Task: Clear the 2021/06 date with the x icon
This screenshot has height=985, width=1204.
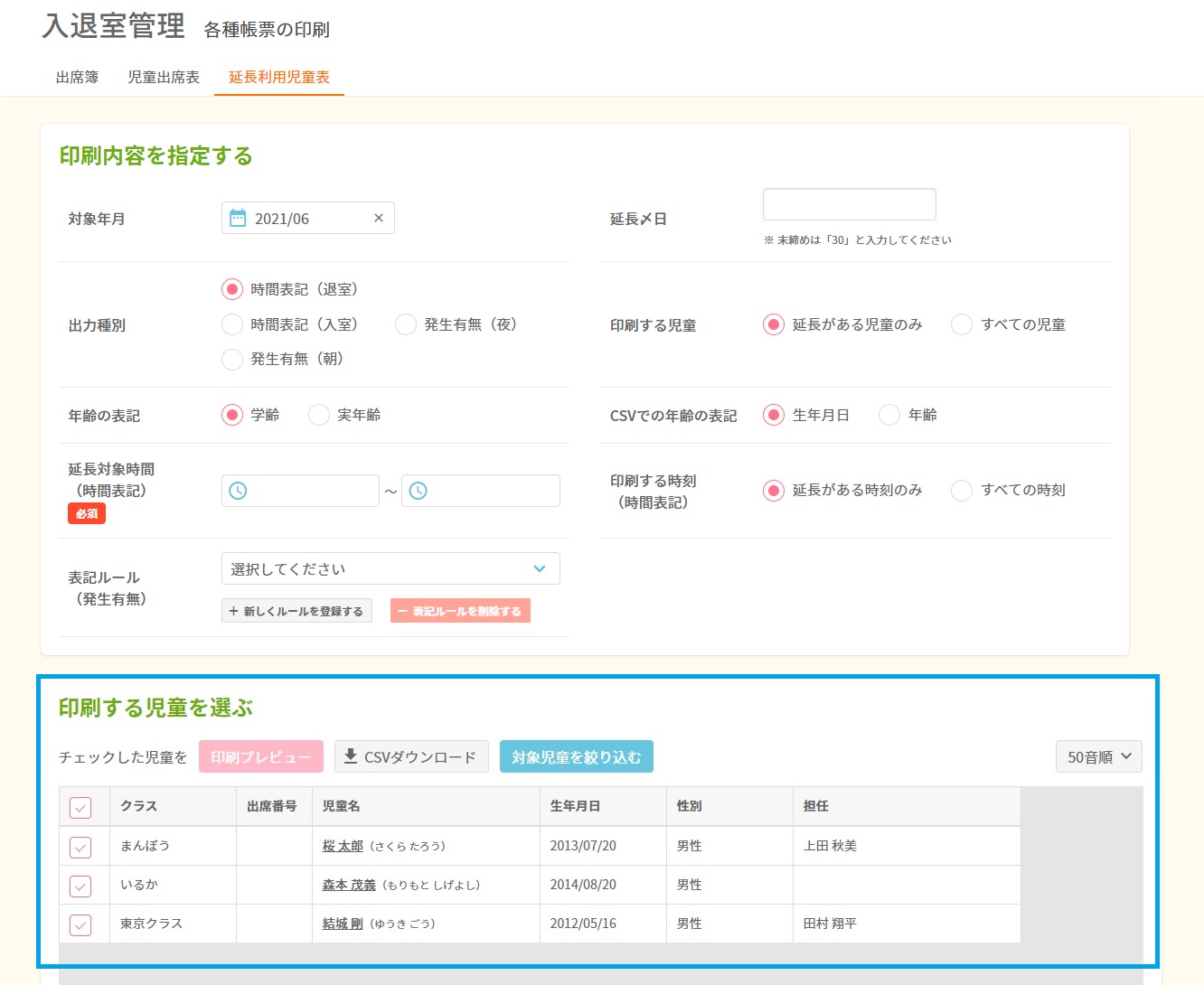Action: pos(379,218)
